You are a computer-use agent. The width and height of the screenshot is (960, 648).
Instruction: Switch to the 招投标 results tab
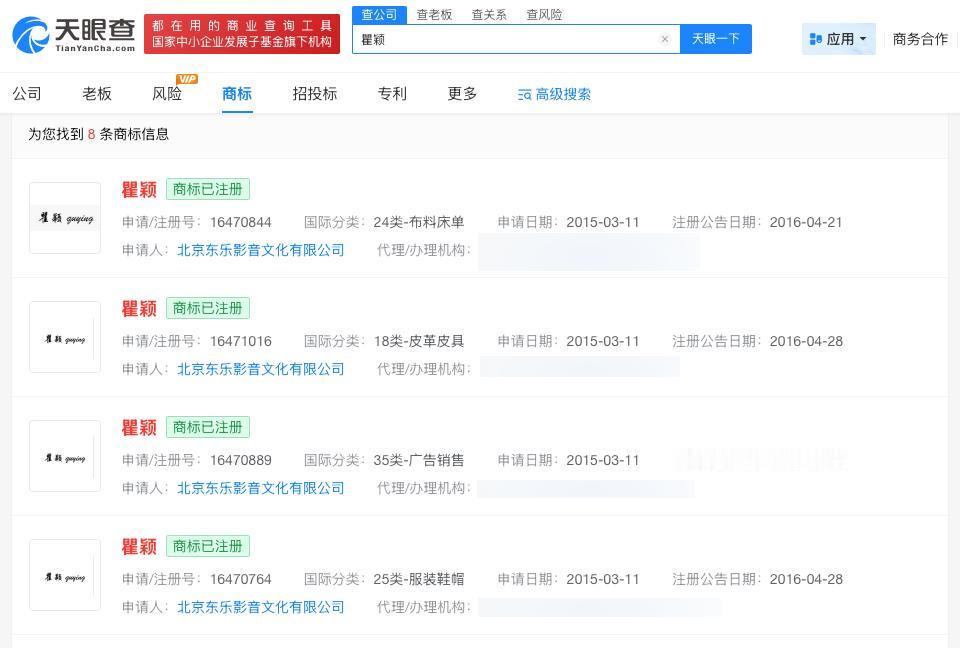tap(315, 94)
